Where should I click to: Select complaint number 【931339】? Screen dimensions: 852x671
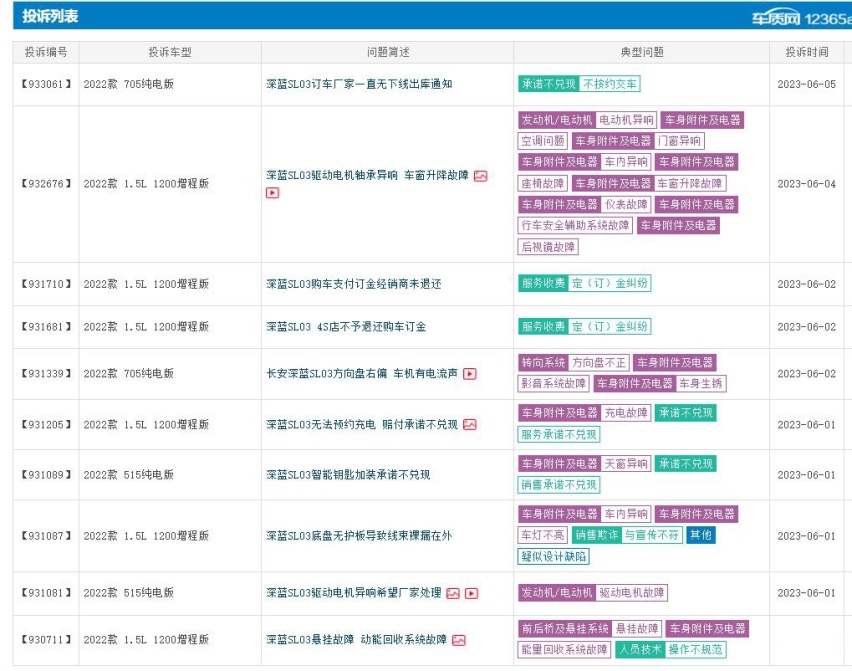pos(46,373)
